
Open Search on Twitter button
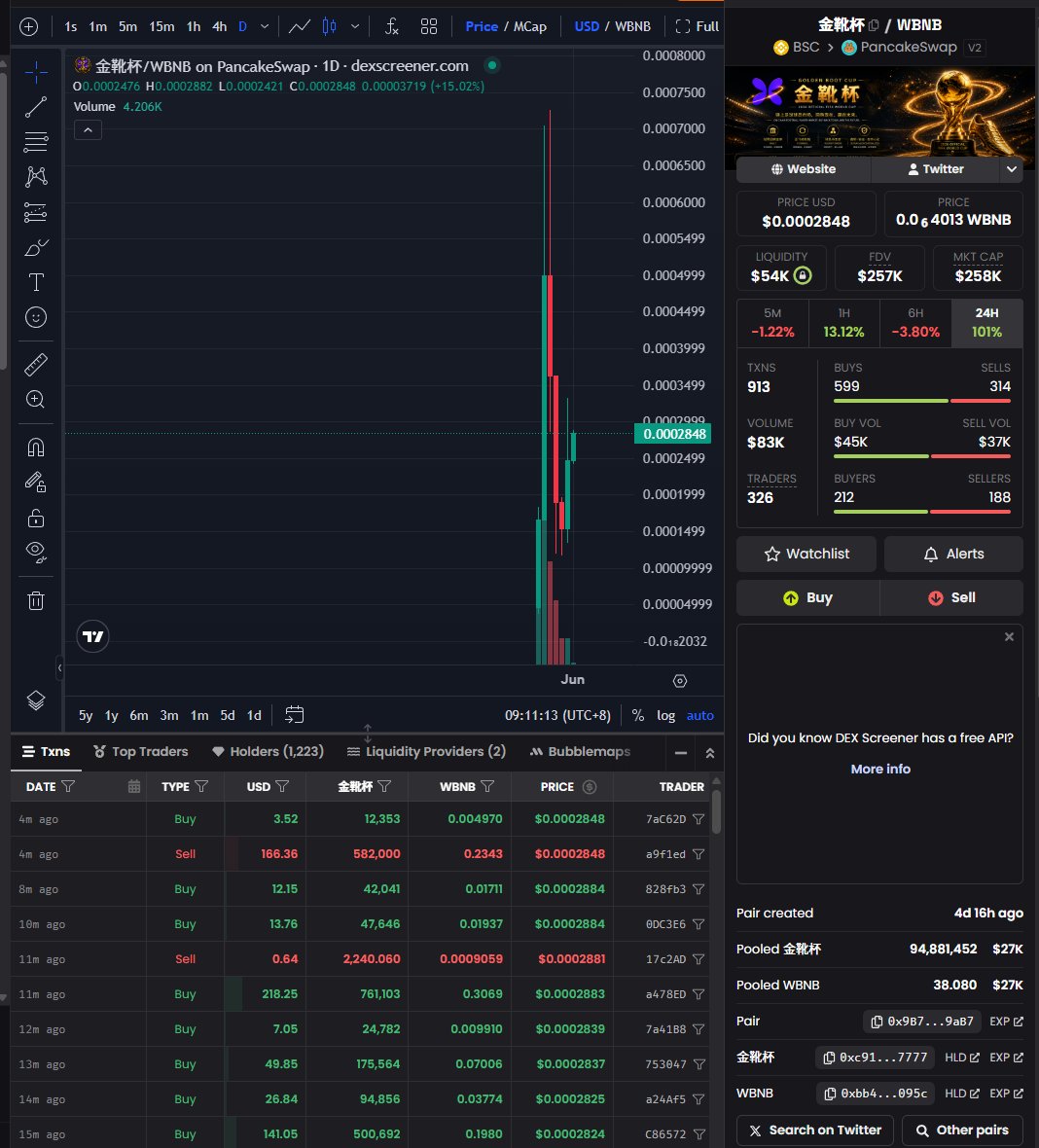[x=815, y=1130]
